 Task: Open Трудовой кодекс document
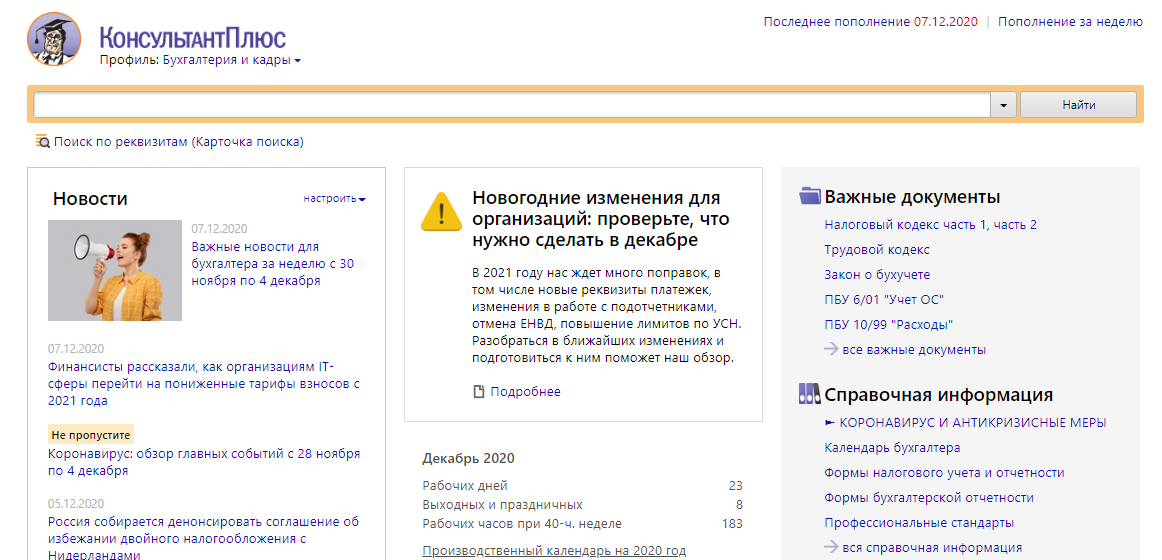876,250
